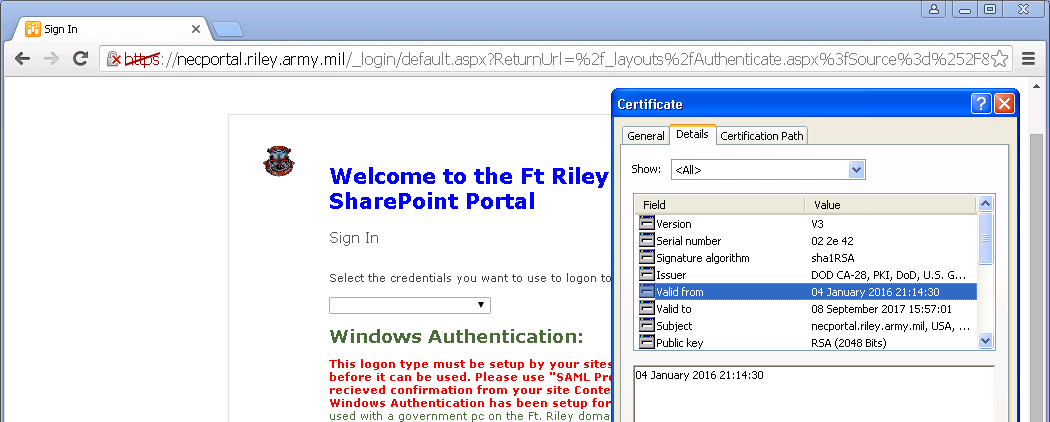Screen dimensions: 1050x422
Task: Click the Version row icon
Action: tap(646, 224)
